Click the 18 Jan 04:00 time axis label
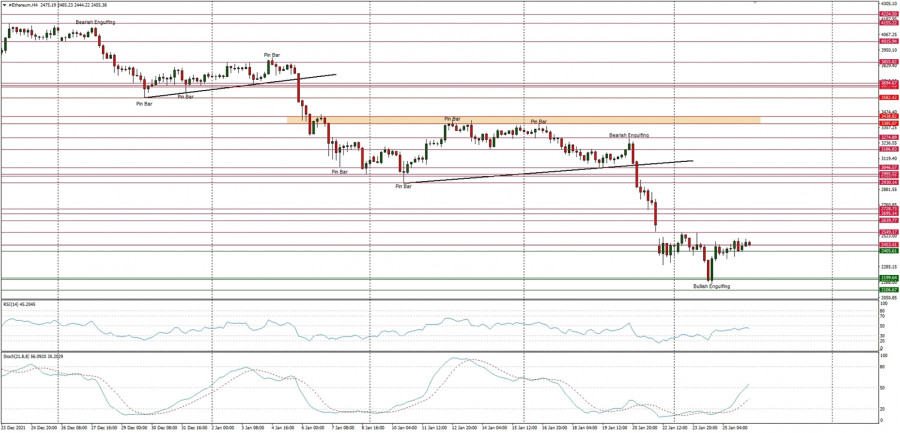The image size is (900, 433). point(587,428)
